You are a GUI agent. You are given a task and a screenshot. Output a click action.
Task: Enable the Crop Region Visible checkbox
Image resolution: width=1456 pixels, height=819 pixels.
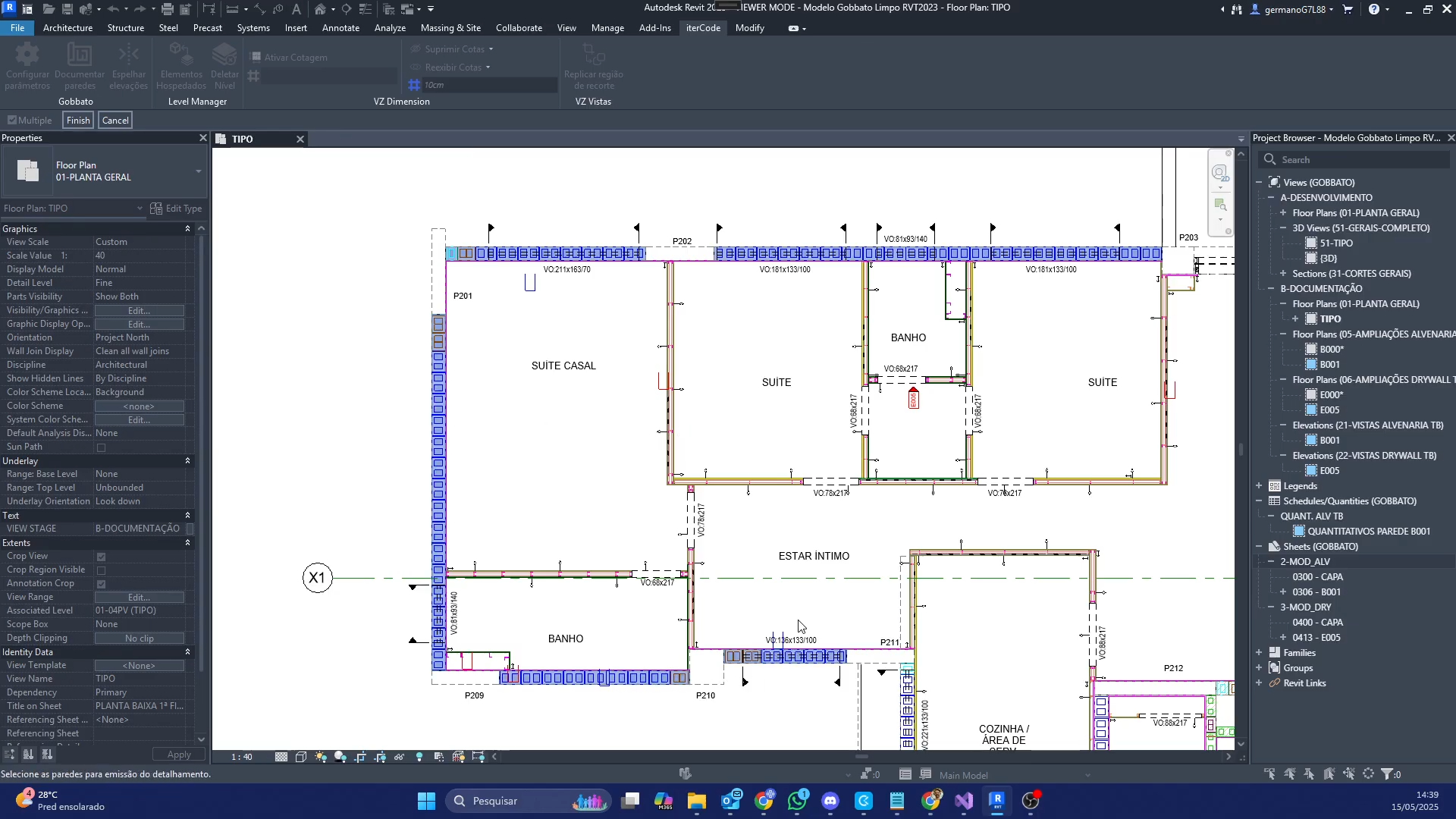point(101,570)
